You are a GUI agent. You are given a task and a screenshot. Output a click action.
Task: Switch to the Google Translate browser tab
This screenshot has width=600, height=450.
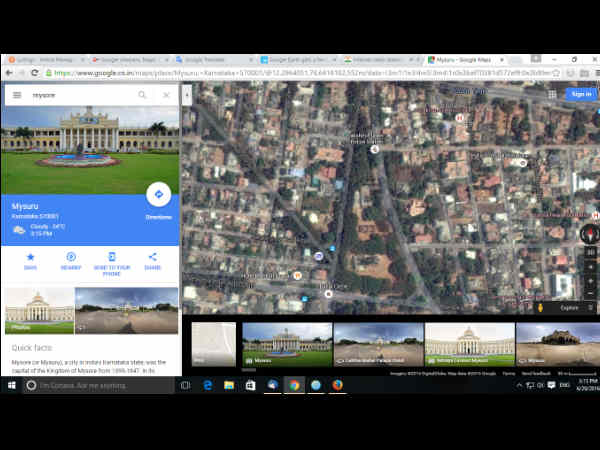tap(213, 60)
